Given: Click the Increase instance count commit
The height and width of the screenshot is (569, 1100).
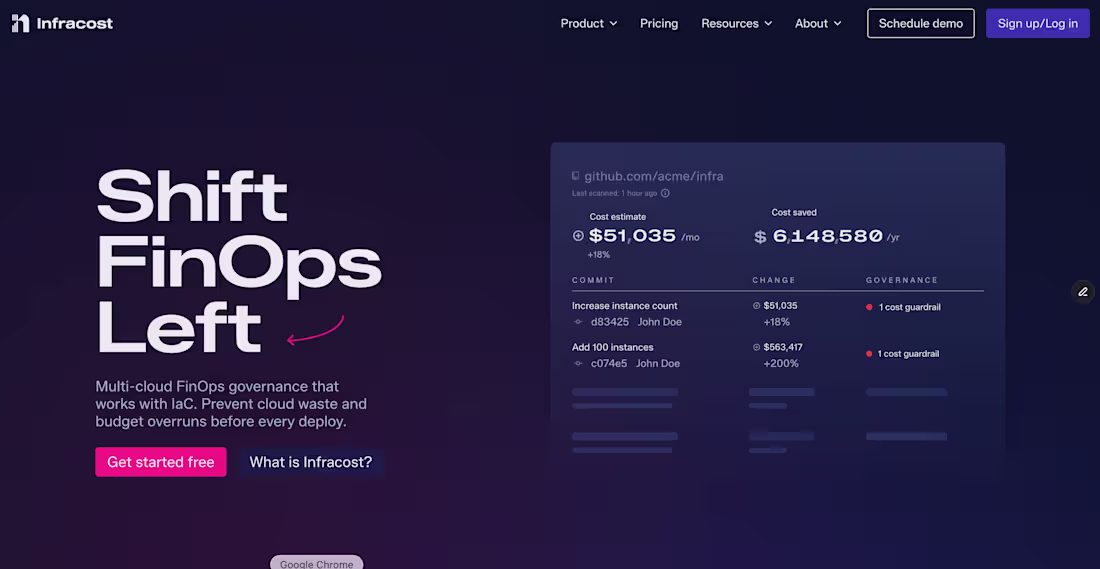Looking at the screenshot, I should click(x=624, y=306).
